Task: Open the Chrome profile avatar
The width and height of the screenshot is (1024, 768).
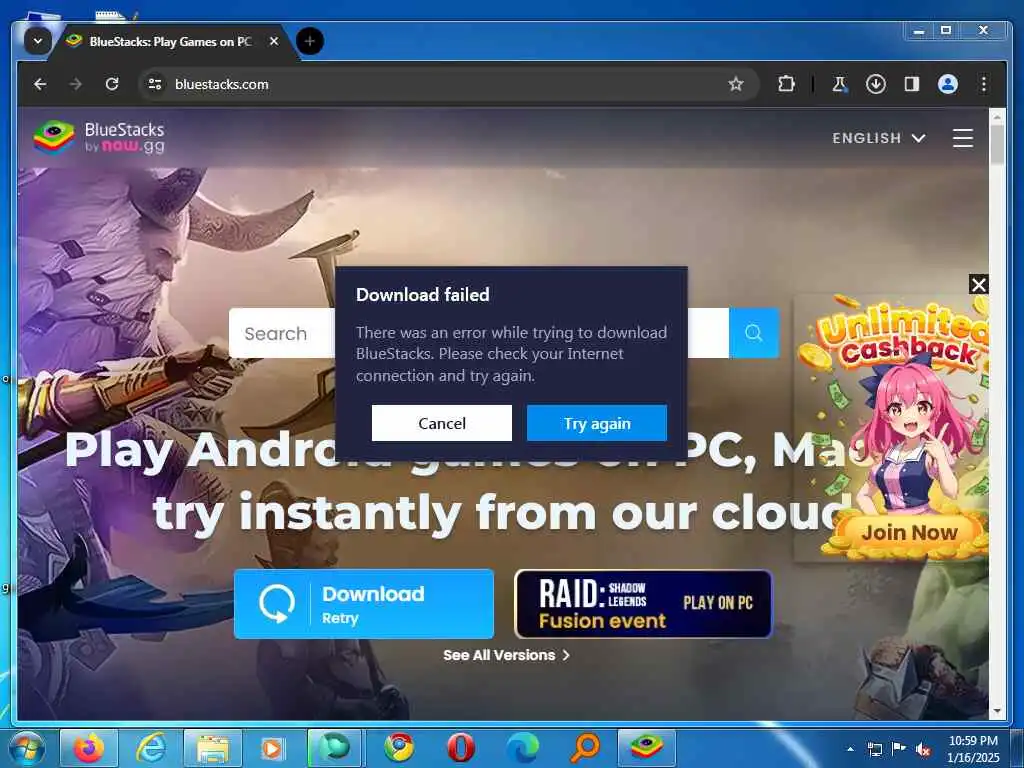Action: (948, 84)
